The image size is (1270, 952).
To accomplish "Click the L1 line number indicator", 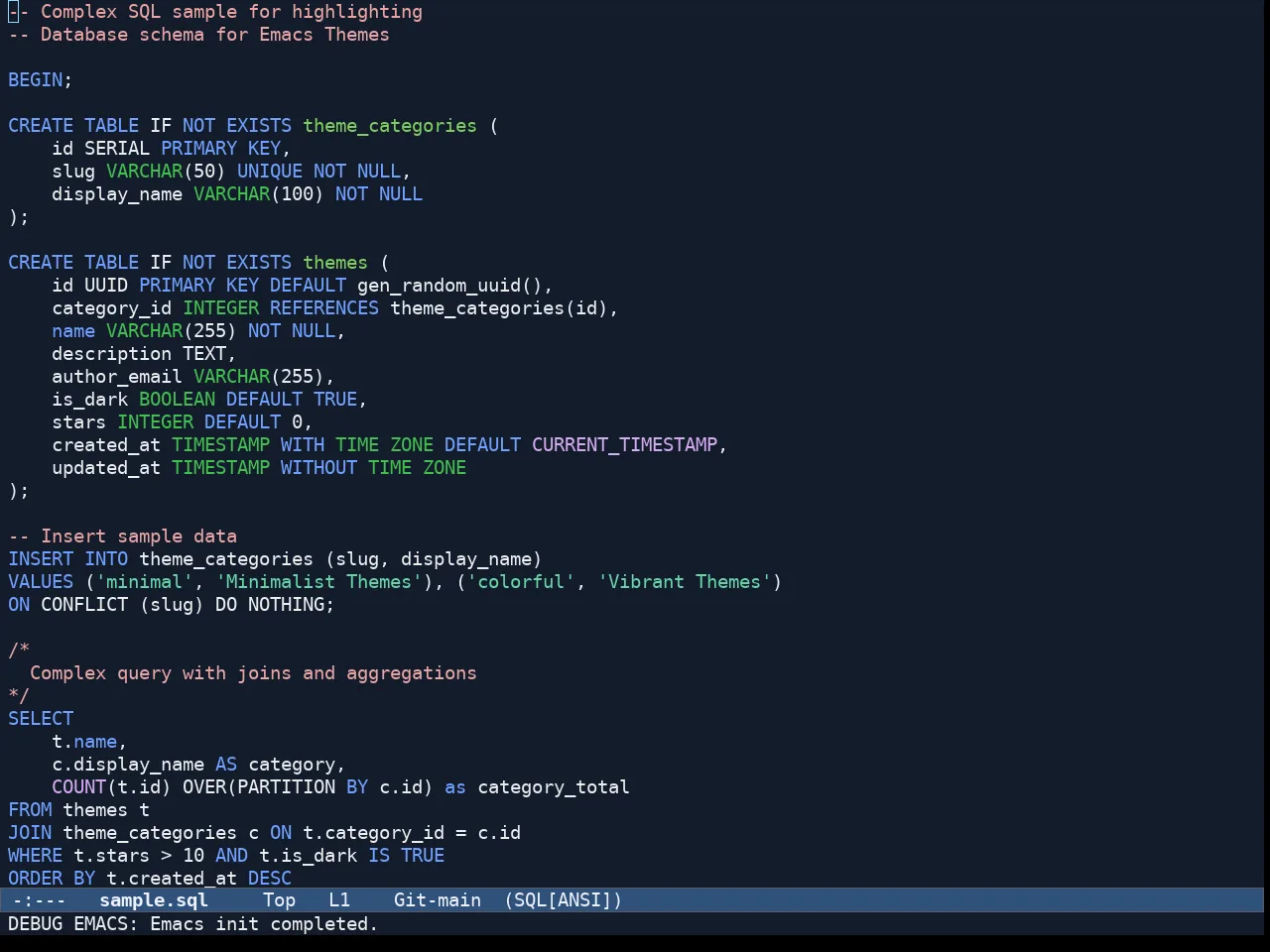I will (x=339, y=900).
